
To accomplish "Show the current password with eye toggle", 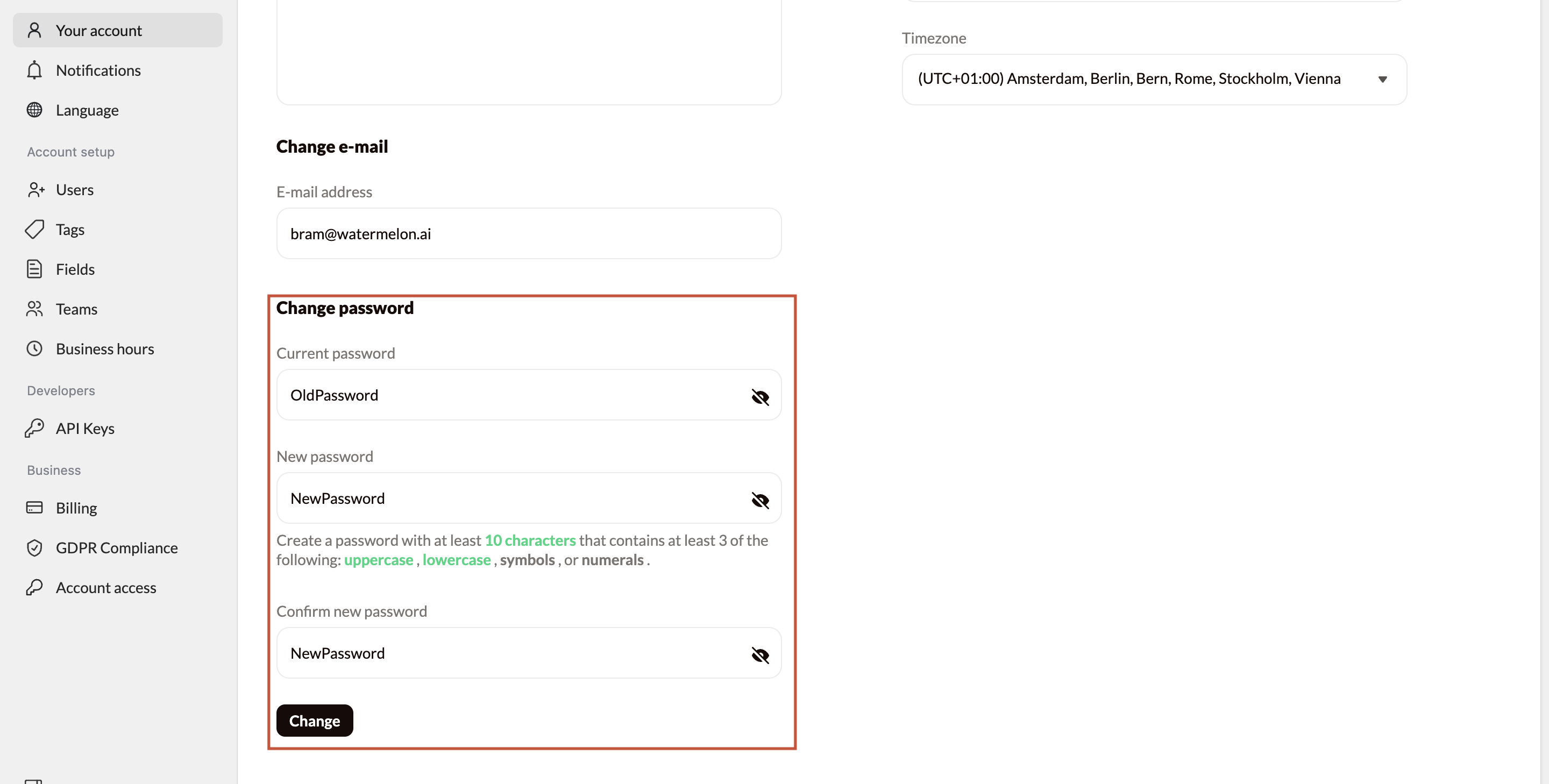I will pos(759,397).
